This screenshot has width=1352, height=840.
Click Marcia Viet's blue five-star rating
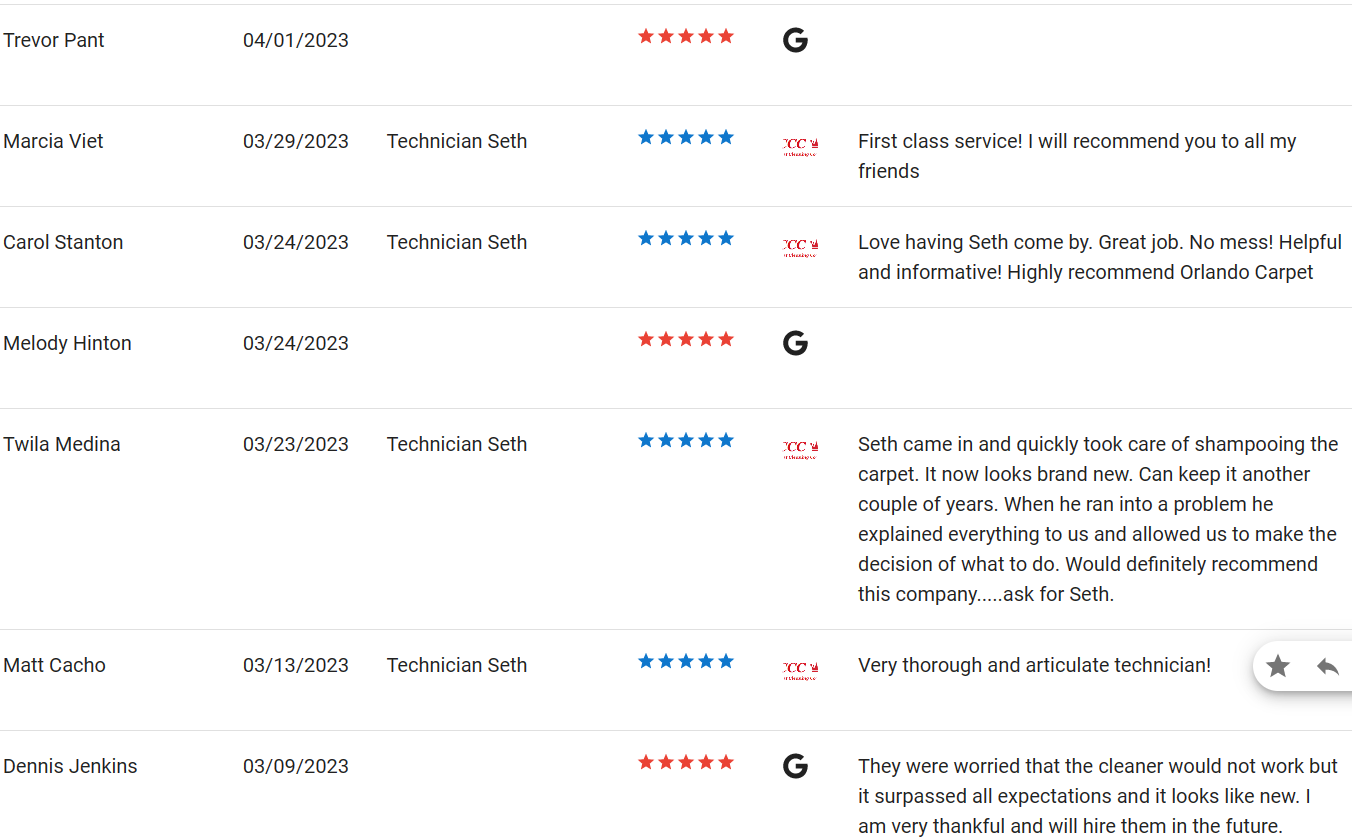[686, 137]
